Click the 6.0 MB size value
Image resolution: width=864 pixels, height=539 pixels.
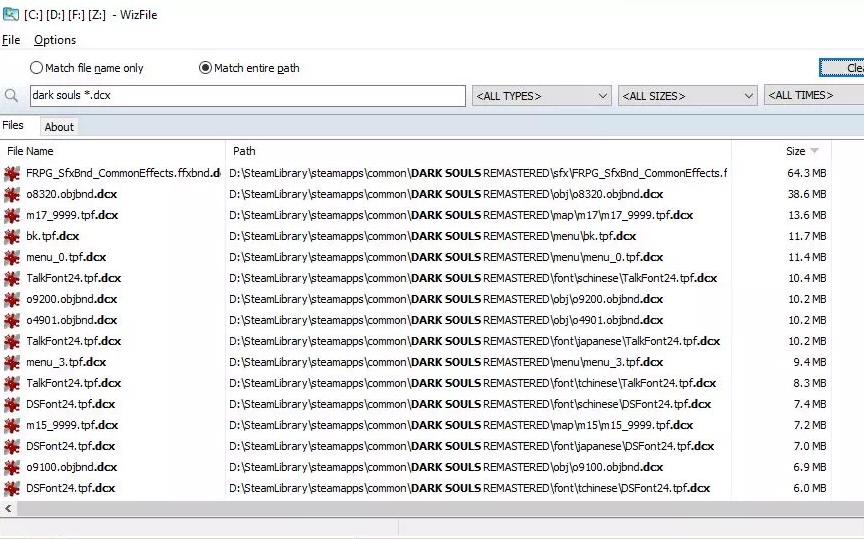click(x=809, y=488)
